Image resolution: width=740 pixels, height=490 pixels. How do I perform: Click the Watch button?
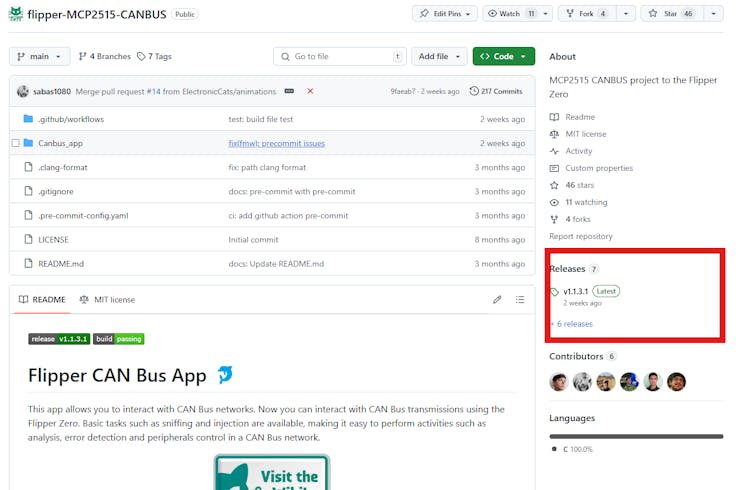coord(511,14)
